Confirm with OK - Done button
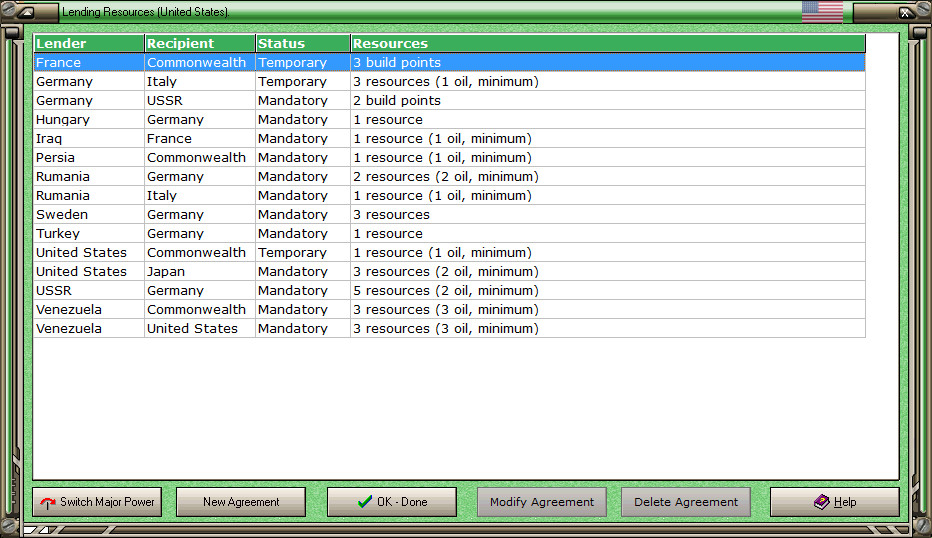 [392, 502]
